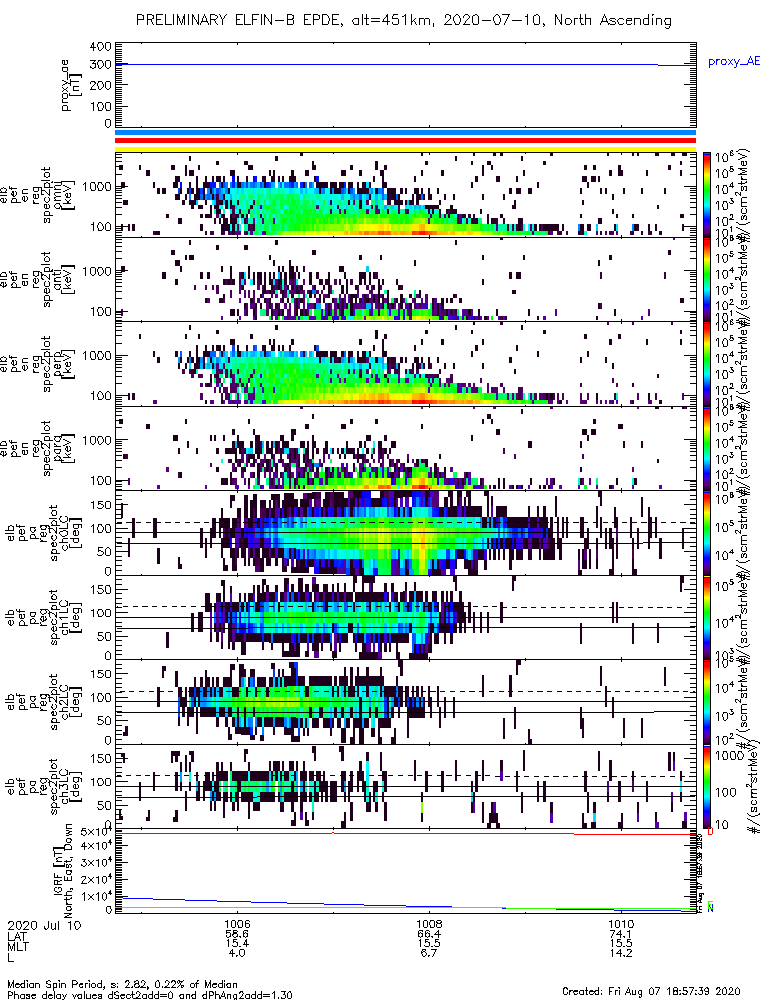The width and height of the screenshot is (775, 1000).
Task: Click the ch1LC pitch-angle spectrogram
Action: (405, 617)
